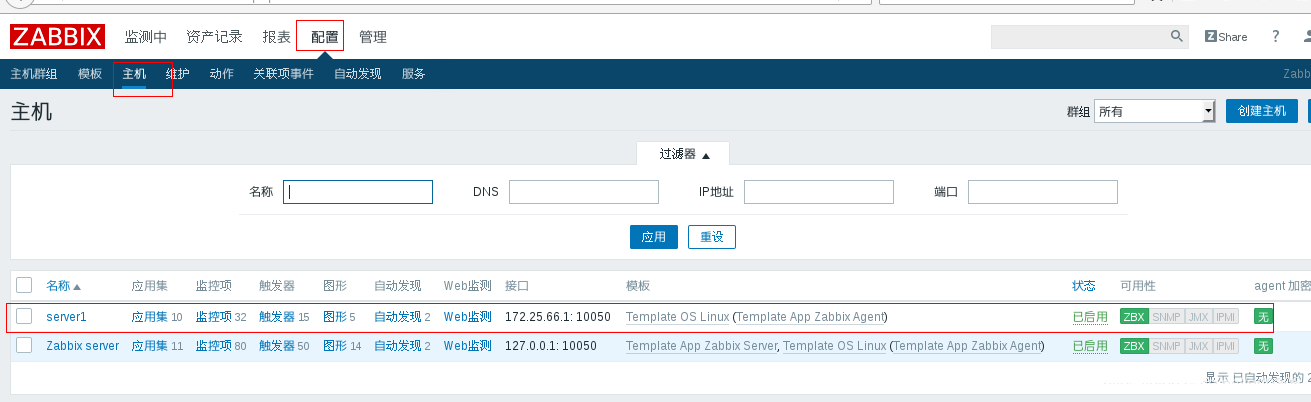1311x402 pixels.
Task: Focus the DNS filter field
Action: pos(584,192)
